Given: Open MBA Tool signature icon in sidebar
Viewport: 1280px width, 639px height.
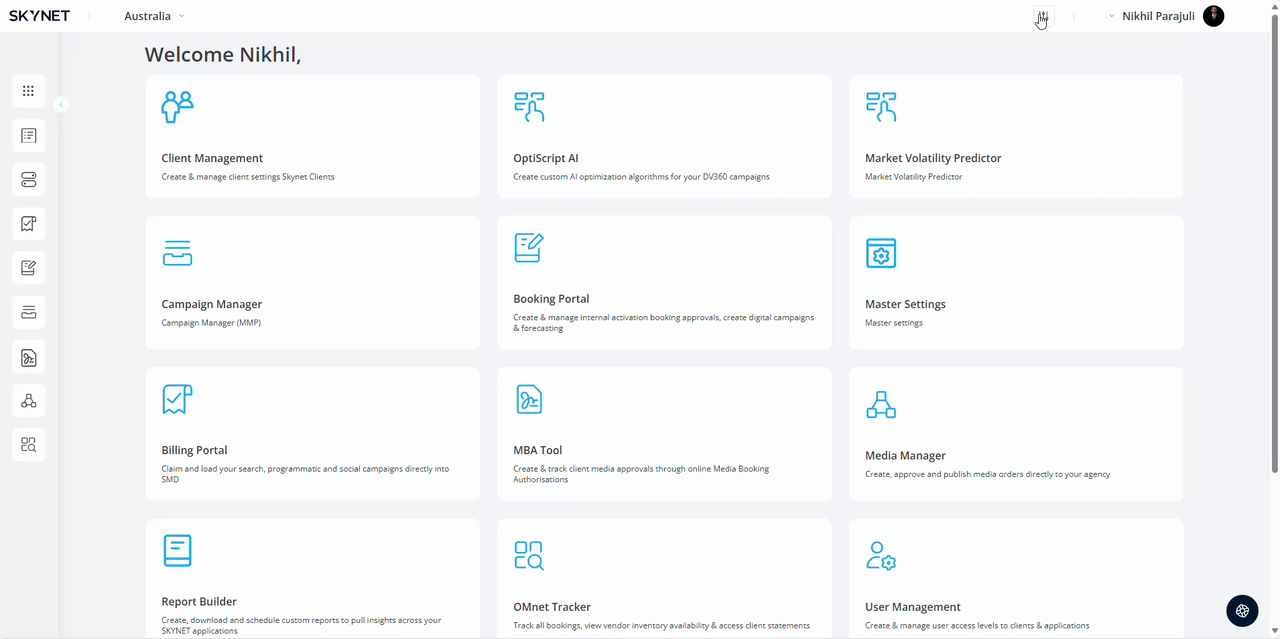Looking at the screenshot, I should [x=28, y=357].
